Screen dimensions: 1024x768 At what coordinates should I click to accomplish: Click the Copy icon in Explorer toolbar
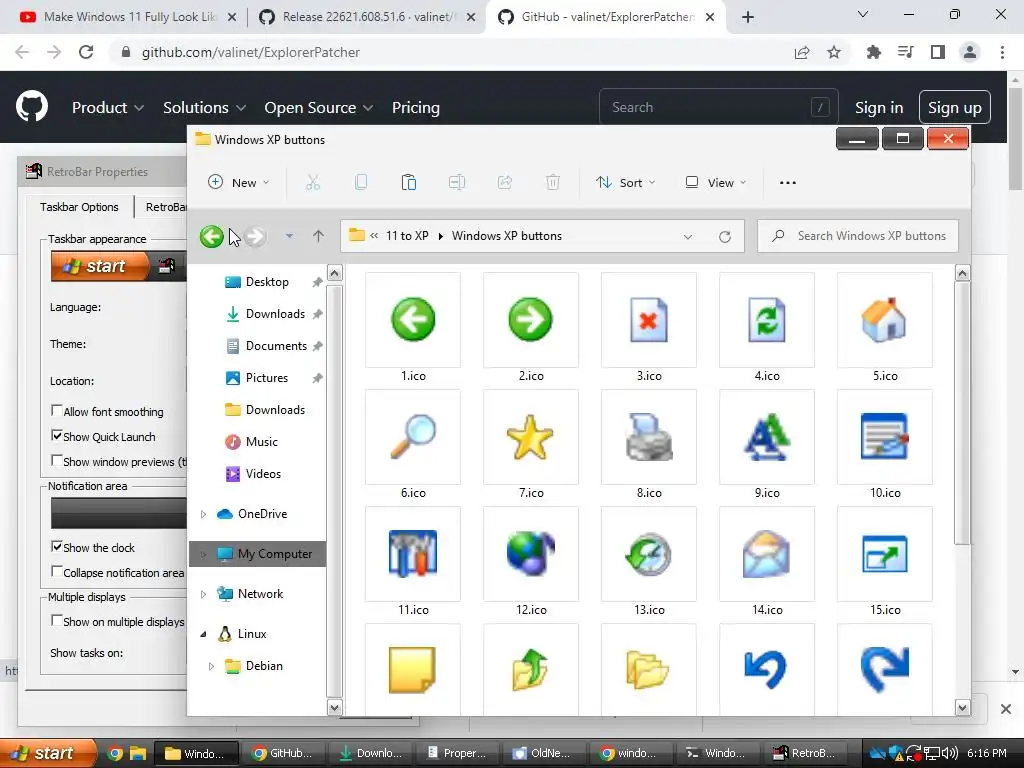pos(360,183)
